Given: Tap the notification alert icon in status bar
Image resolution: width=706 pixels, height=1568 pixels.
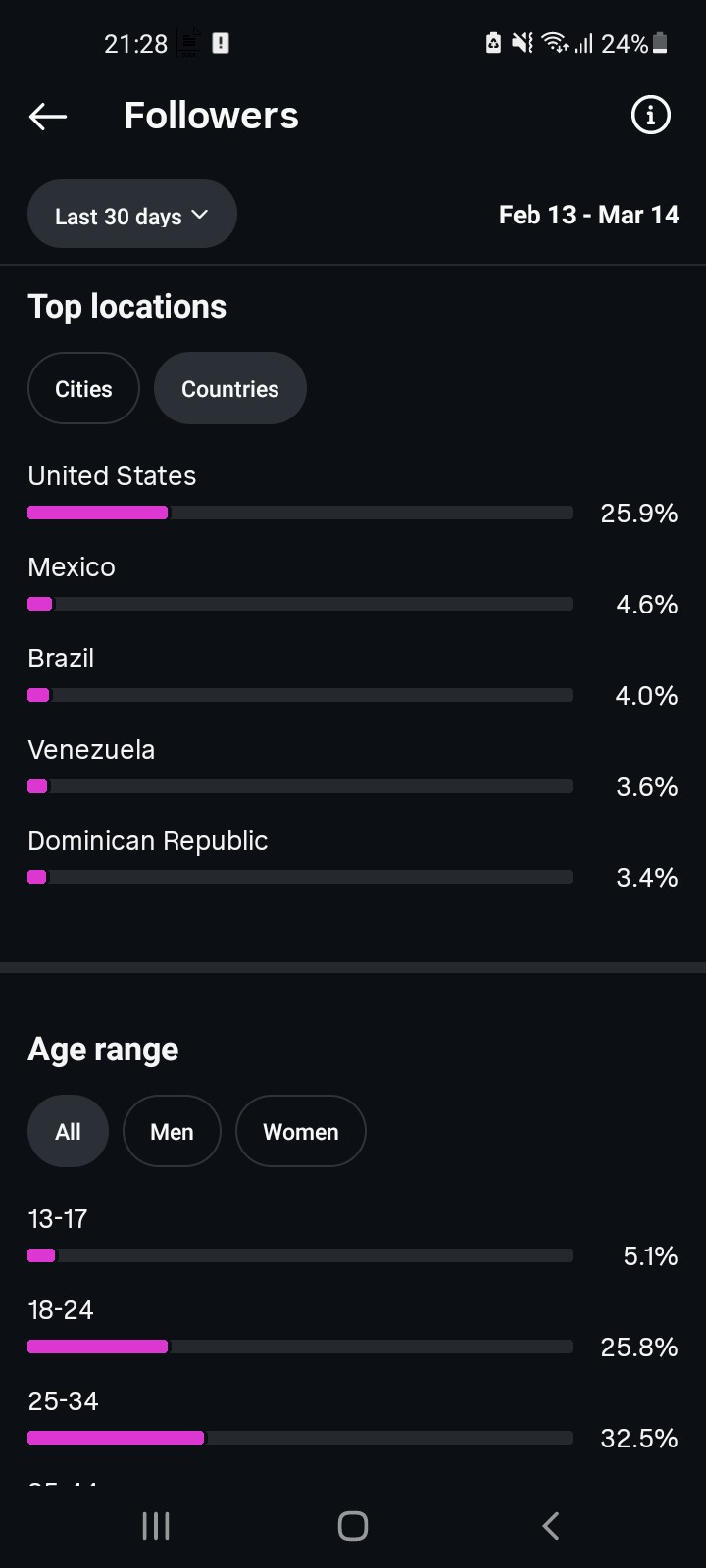Looking at the screenshot, I should coord(221,43).
